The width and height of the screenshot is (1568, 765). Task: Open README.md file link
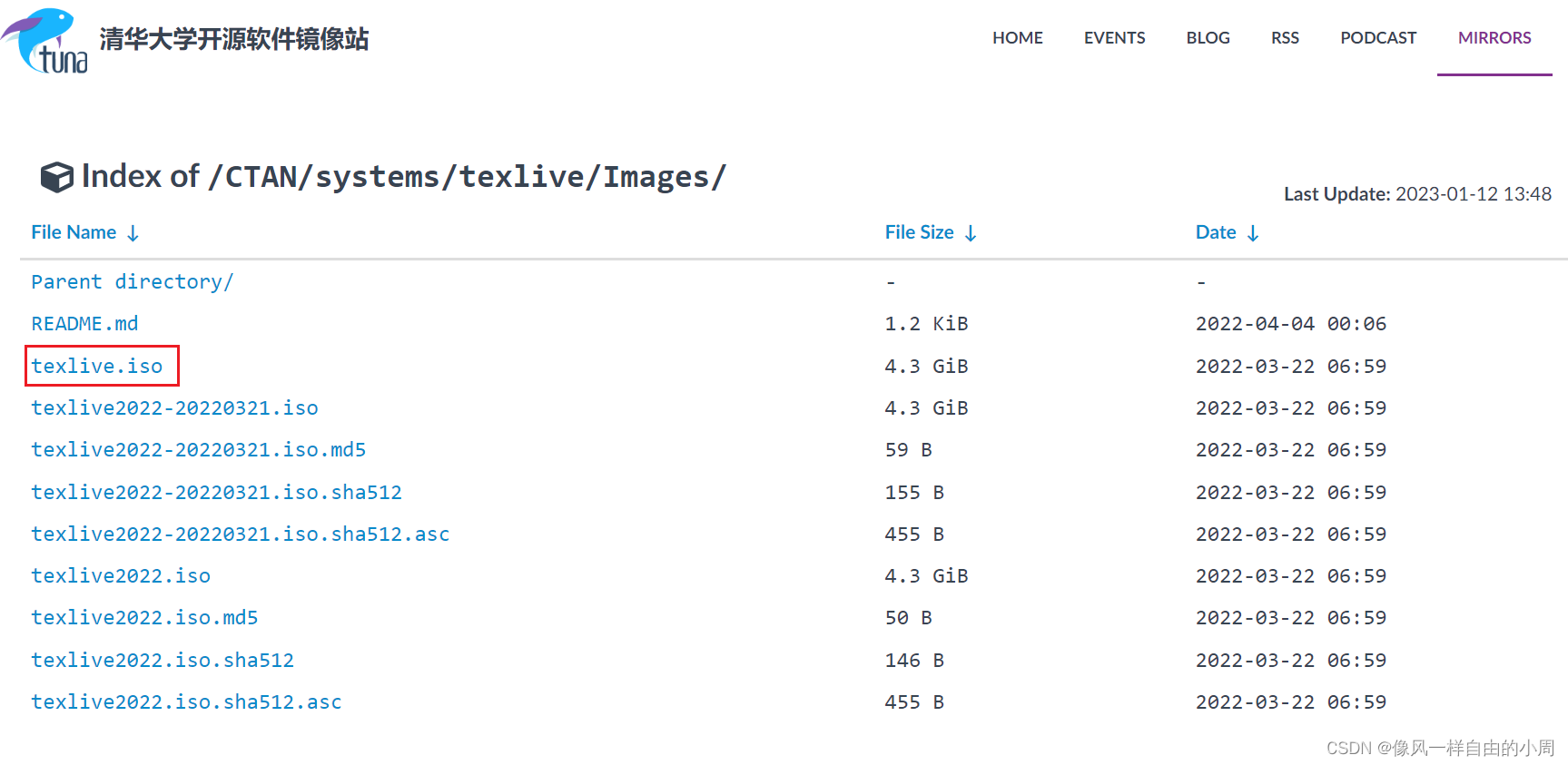tap(84, 324)
